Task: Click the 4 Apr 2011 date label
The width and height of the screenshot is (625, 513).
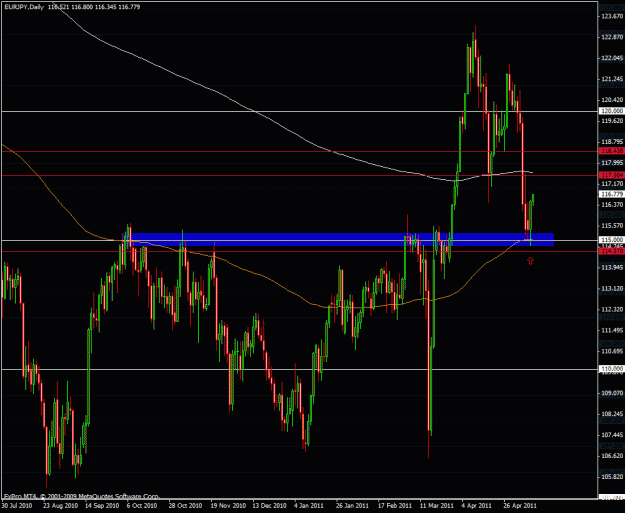Action: [x=476, y=506]
